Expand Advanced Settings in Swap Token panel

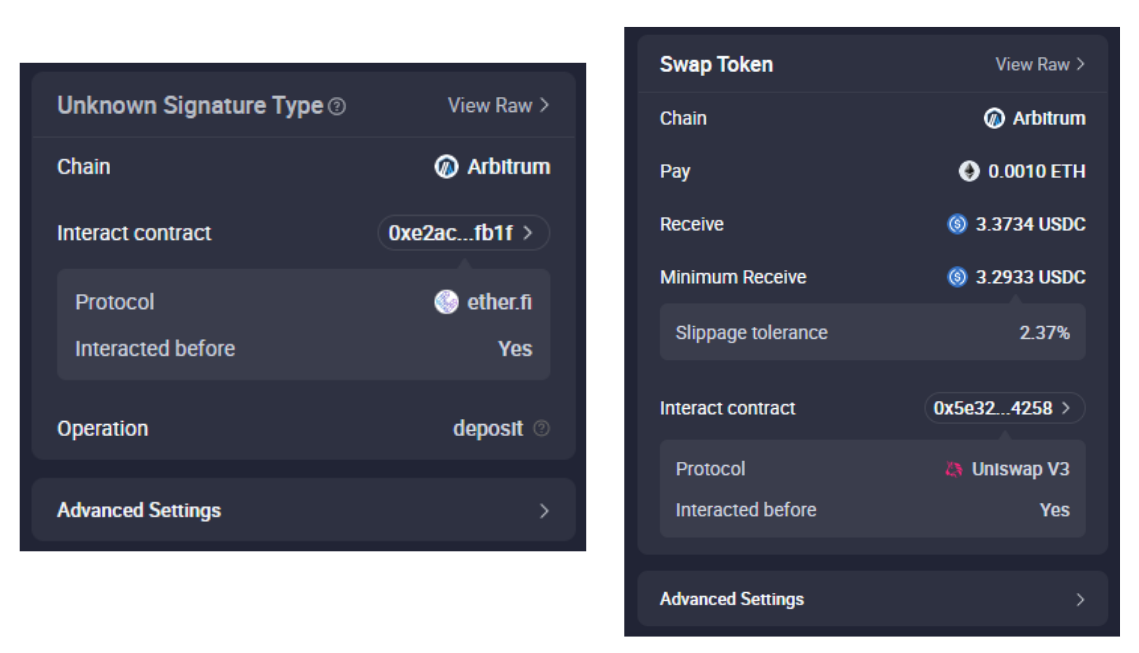(872, 599)
